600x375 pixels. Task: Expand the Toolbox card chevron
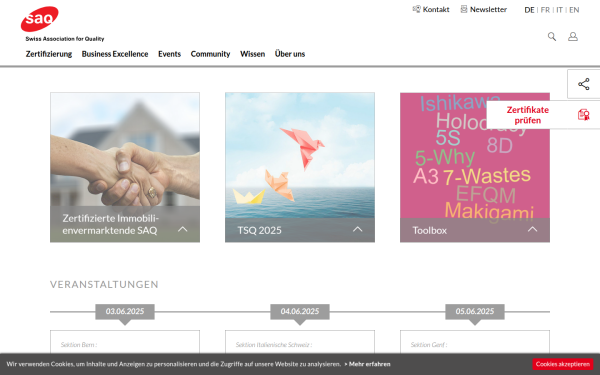pyautogui.click(x=532, y=229)
